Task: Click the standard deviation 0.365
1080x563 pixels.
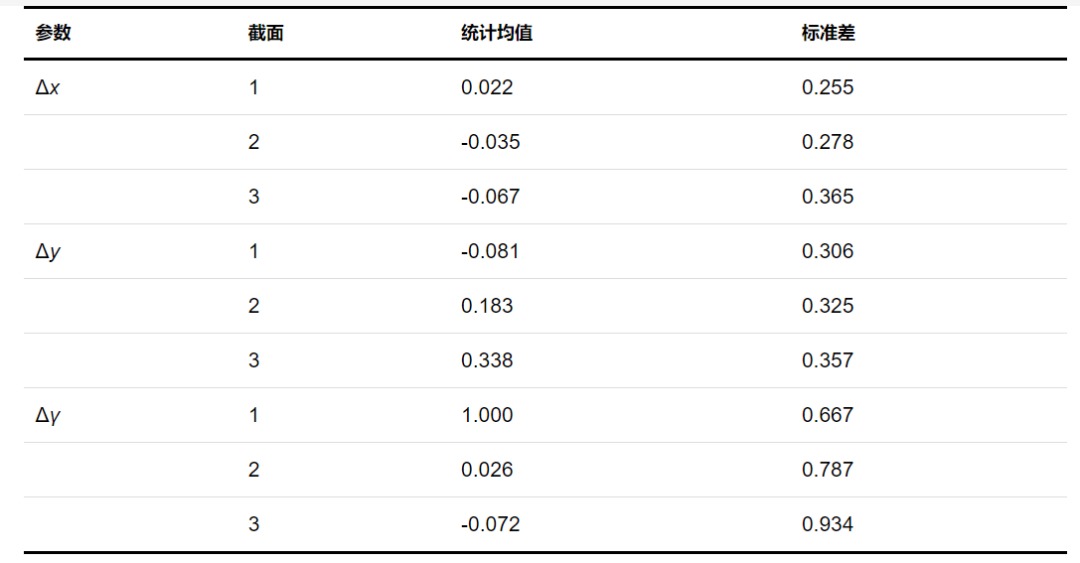Action: point(828,196)
